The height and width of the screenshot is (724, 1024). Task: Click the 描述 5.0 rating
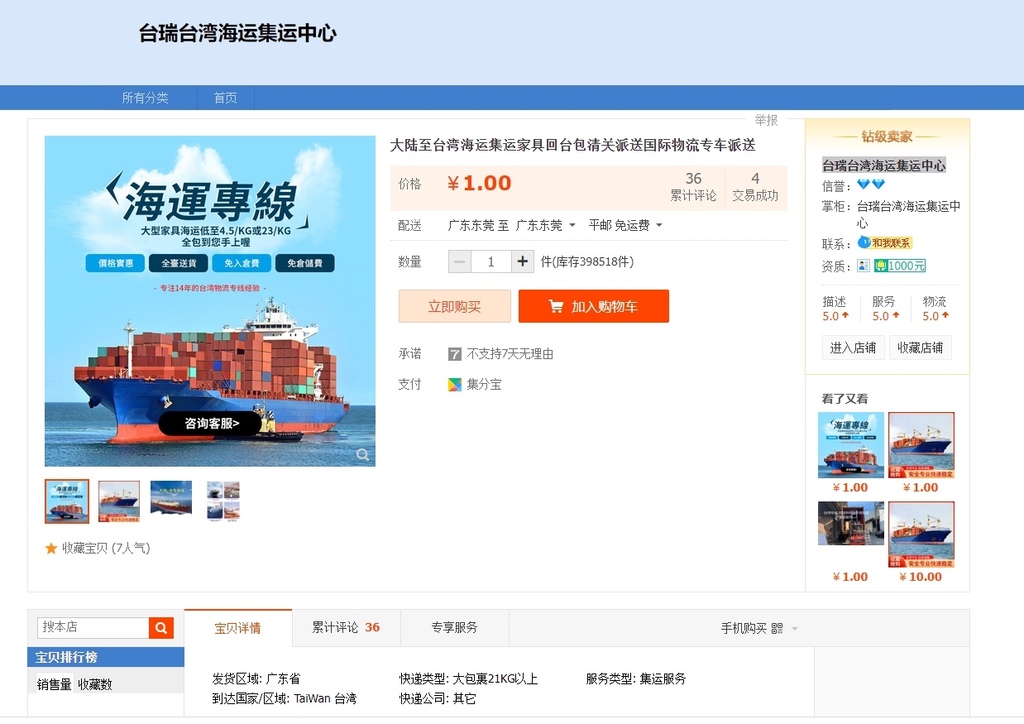coord(835,308)
